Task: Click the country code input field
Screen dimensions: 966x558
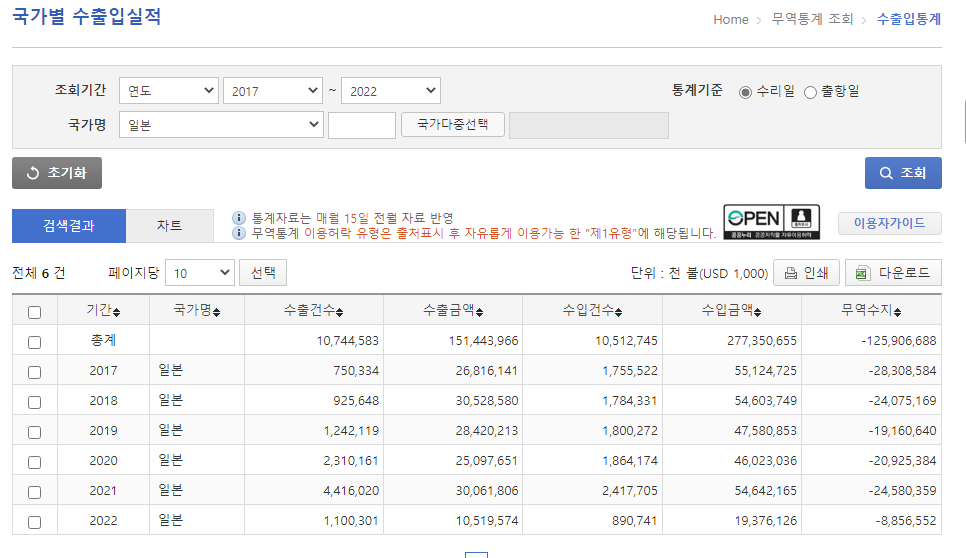Action: (361, 125)
